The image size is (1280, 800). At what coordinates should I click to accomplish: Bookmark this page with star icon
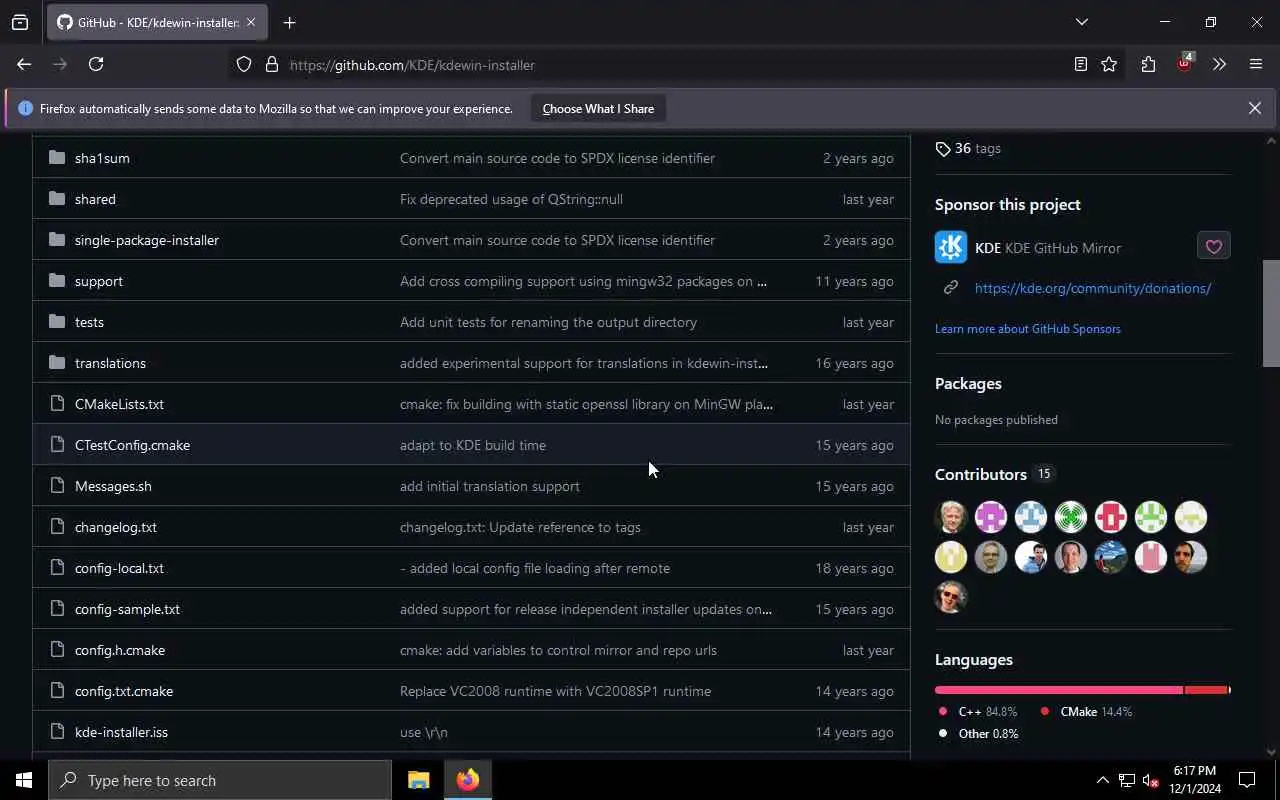(x=1109, y=64)
